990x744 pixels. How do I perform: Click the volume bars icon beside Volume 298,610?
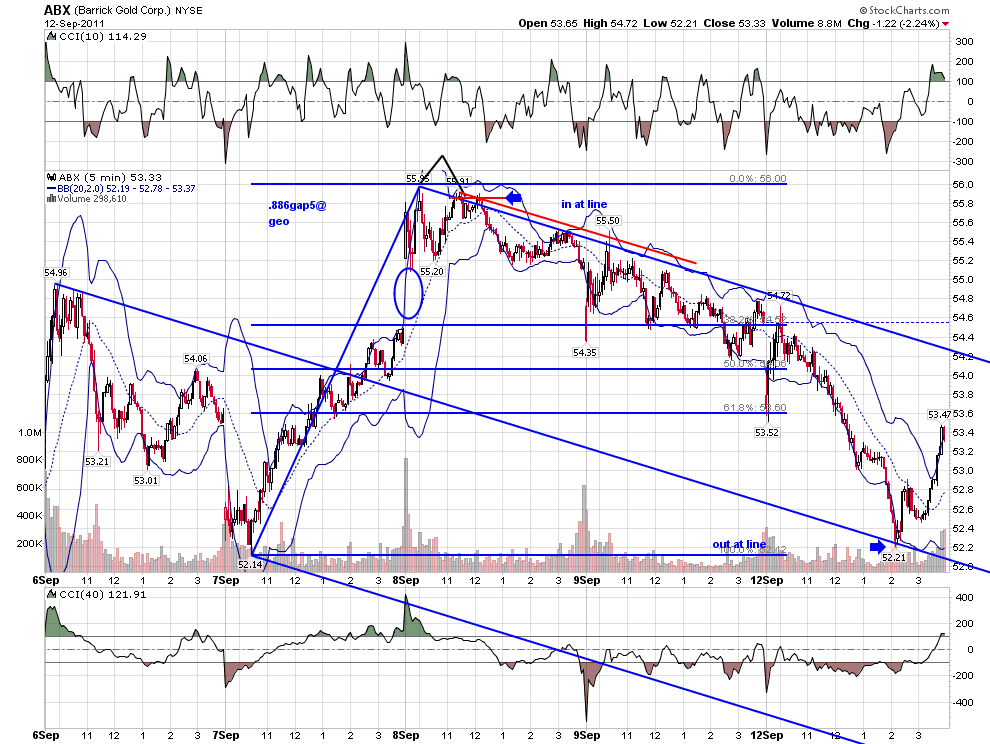pos(52,198)
